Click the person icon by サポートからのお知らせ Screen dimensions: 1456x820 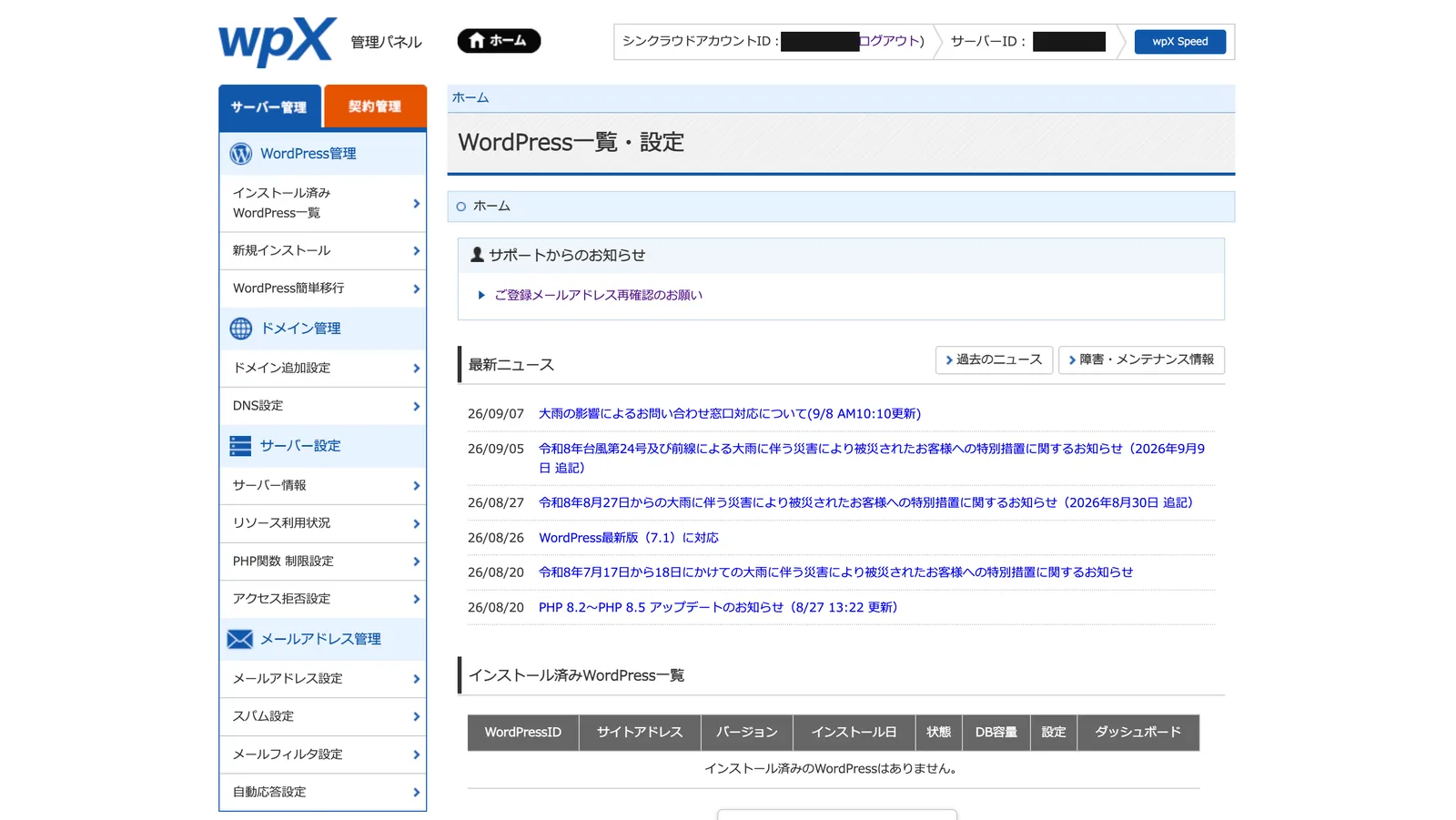pyautogui.click(x=477, y=255)
